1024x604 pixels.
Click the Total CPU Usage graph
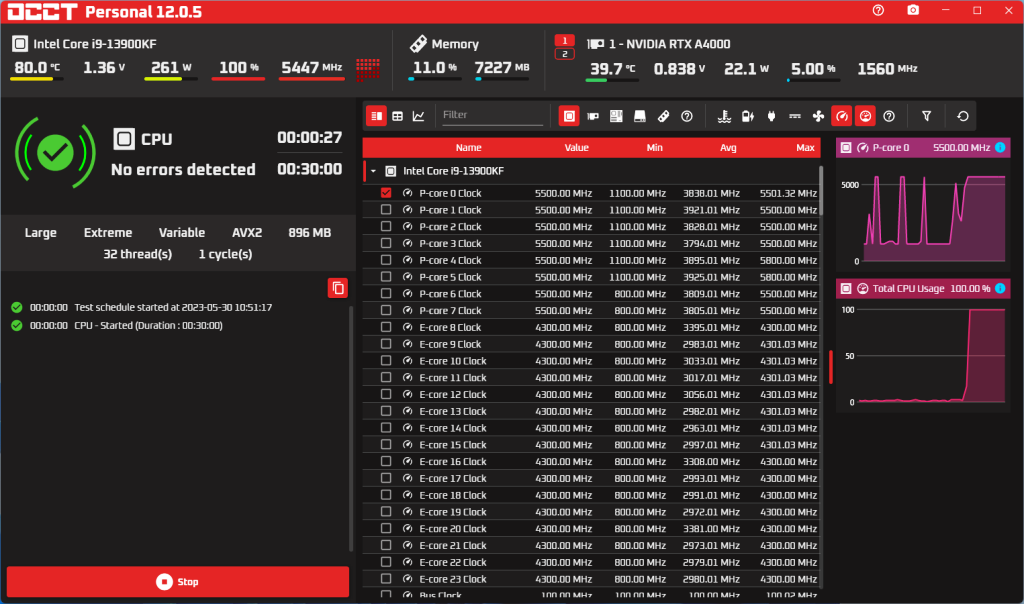click(x=923, y=357)
